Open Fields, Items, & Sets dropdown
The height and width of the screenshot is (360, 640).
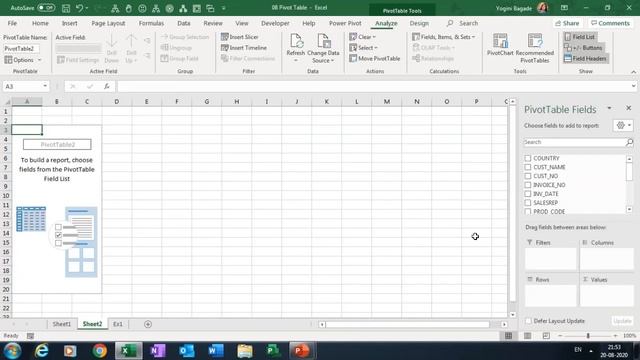click(444, 37)
